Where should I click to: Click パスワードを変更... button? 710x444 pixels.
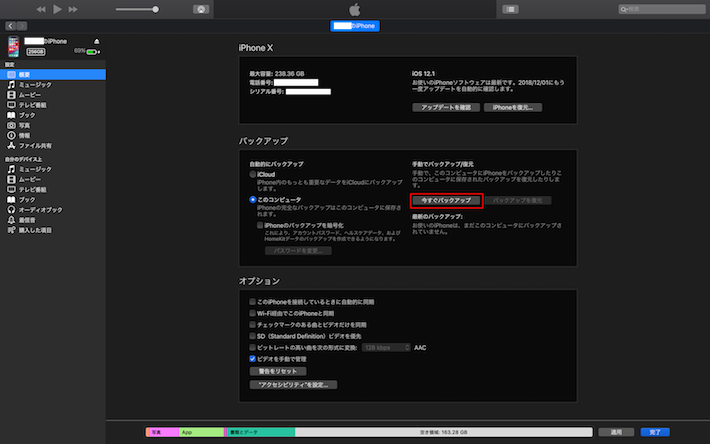pyautogui.click(x=298, y=250)
